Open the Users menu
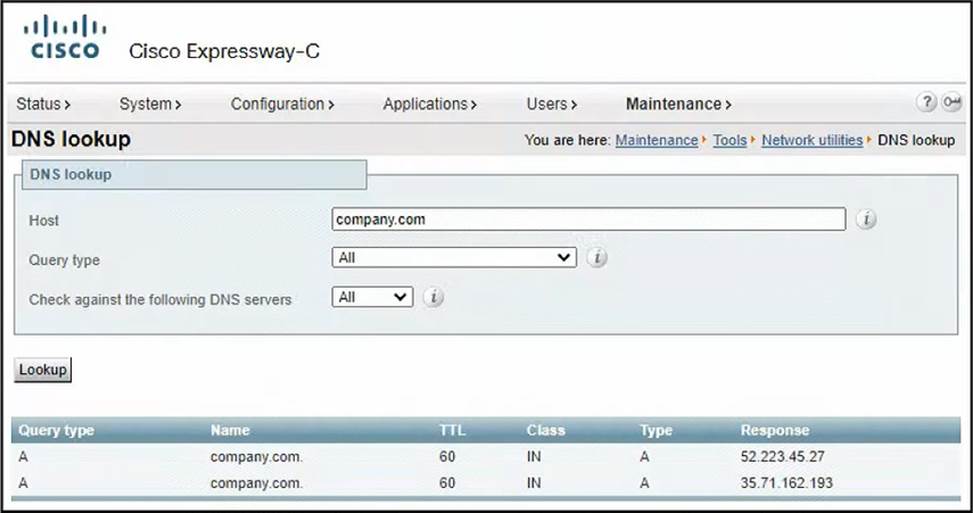Viewport: 973px width, 513px height. pyautogui.click(x=552, y=104)
